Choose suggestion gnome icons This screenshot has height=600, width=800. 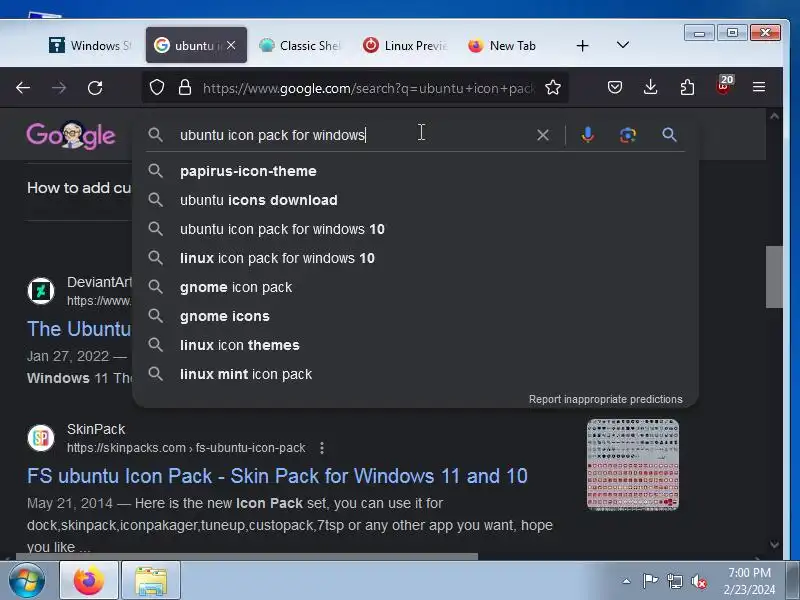pyautogui.click(x=415, y=316)
